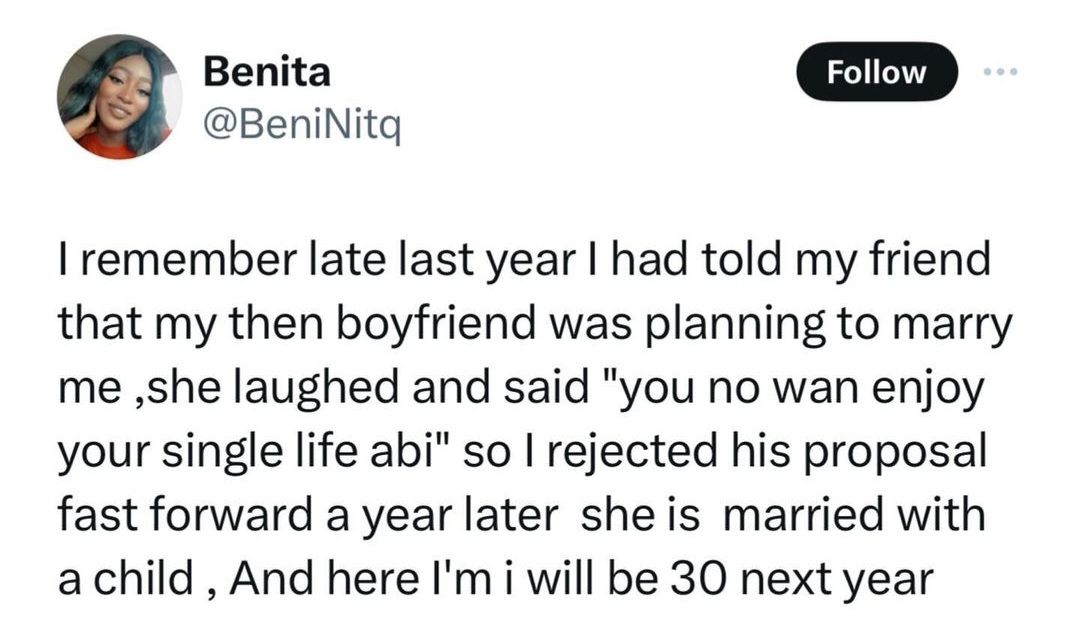Click the line starting "your single life abi"
This screenshot has width=1080, height=633.
[524, 452]
